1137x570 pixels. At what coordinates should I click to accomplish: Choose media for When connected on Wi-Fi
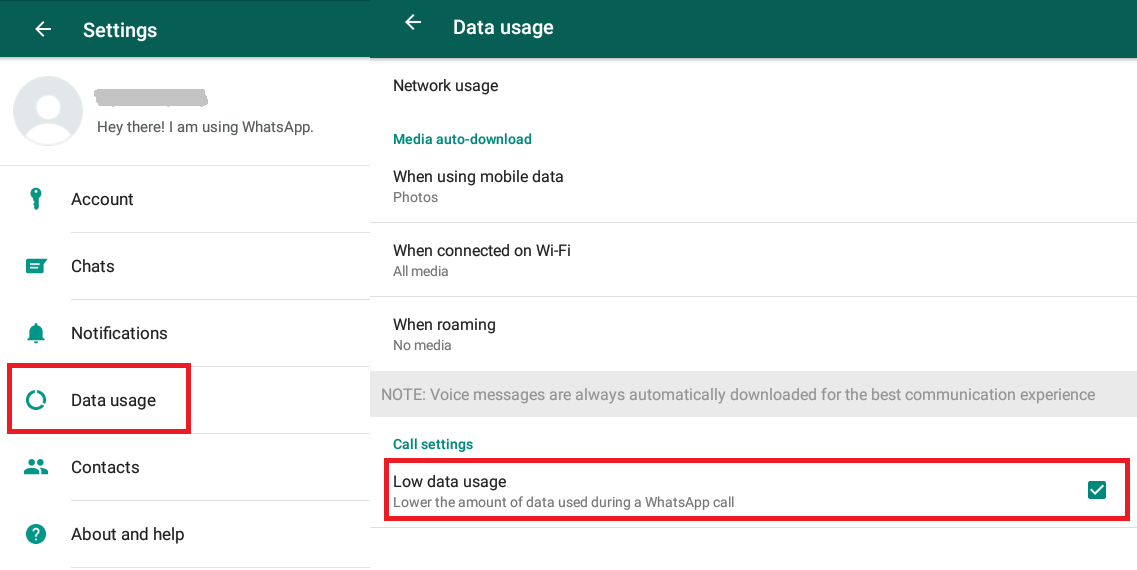[753, 260]
